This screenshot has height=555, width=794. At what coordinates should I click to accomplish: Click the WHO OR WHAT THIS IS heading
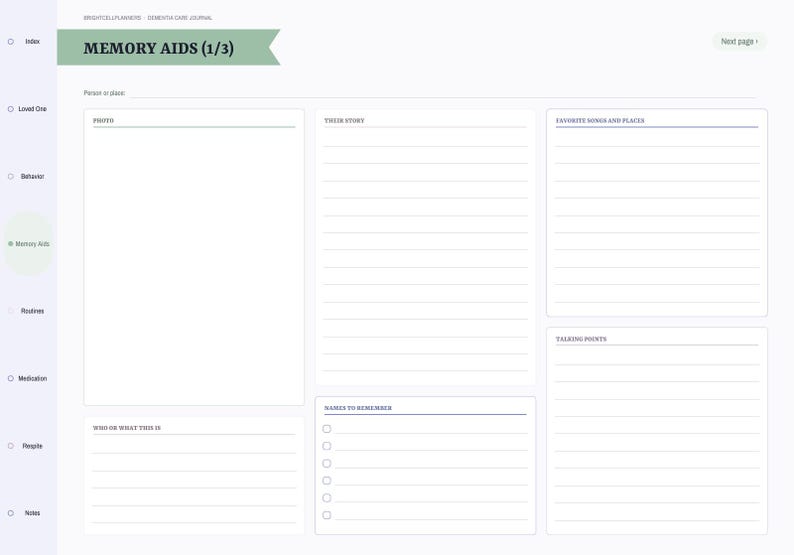(127, 428)
